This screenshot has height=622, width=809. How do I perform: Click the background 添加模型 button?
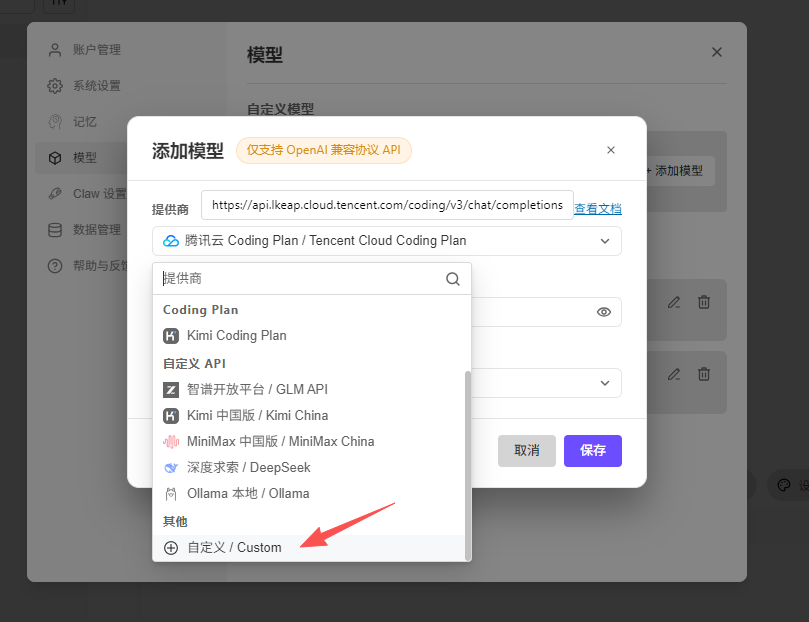tap(680, 171)
